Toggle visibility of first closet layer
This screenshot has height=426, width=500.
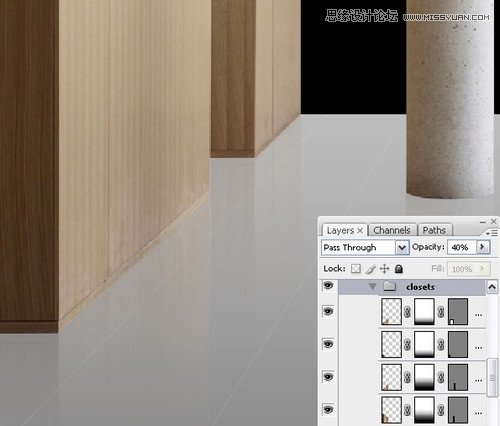tap(328, 311)
